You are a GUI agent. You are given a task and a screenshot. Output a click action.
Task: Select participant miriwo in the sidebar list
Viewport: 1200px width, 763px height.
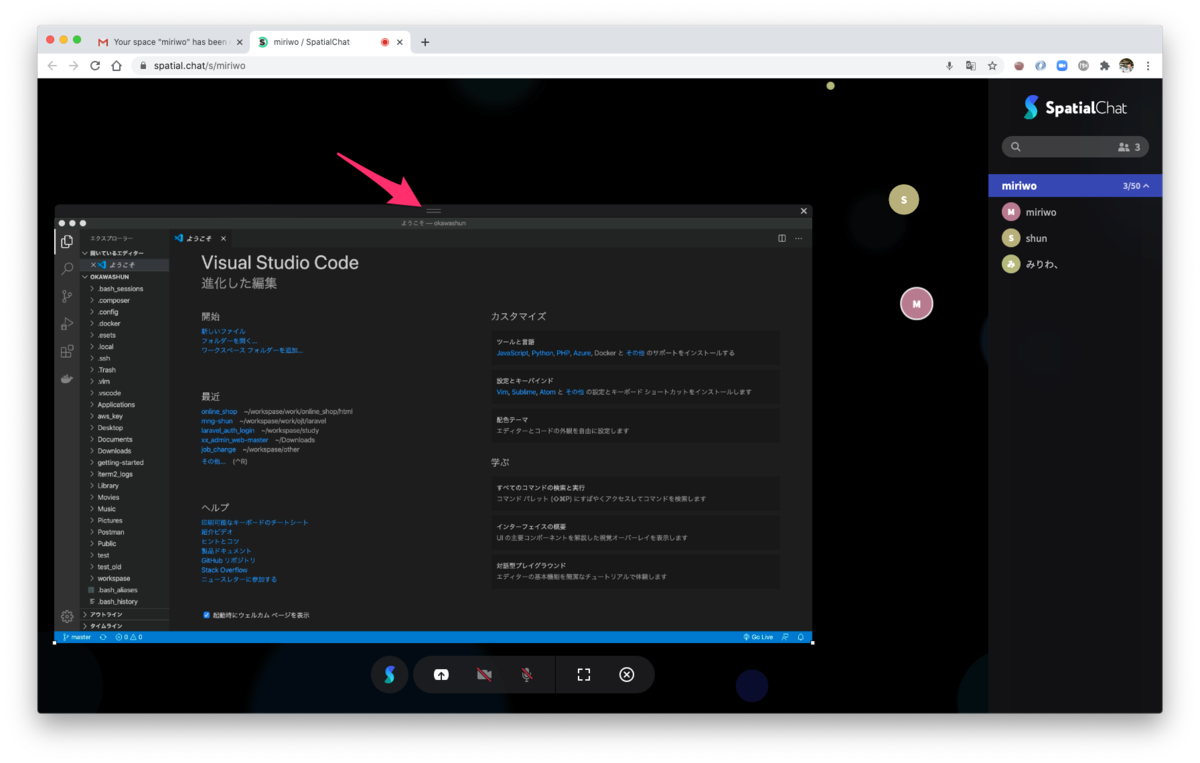pos(1075,212)
